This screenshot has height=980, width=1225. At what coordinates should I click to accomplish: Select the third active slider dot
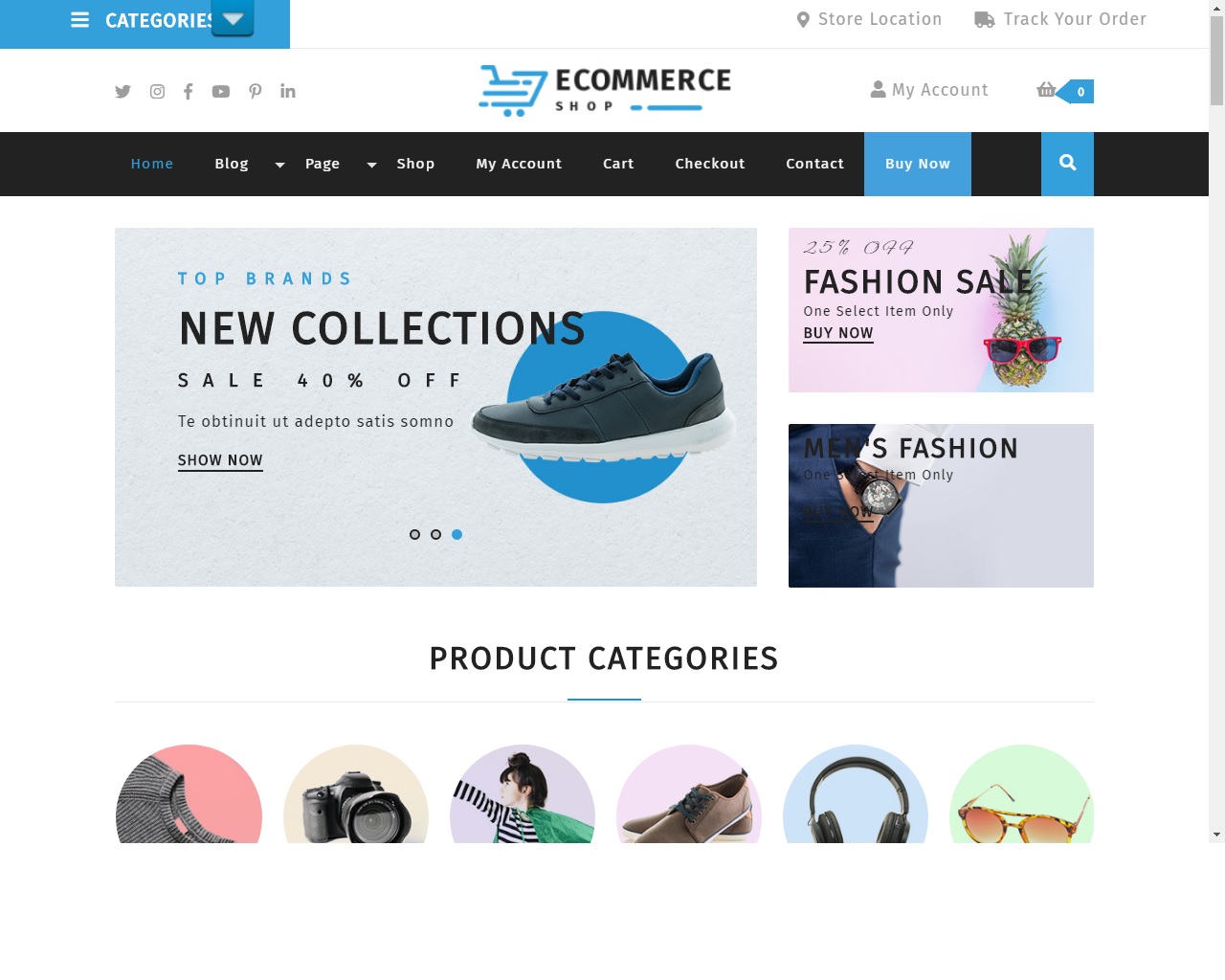pyautogui.click(x=457, y=535)
